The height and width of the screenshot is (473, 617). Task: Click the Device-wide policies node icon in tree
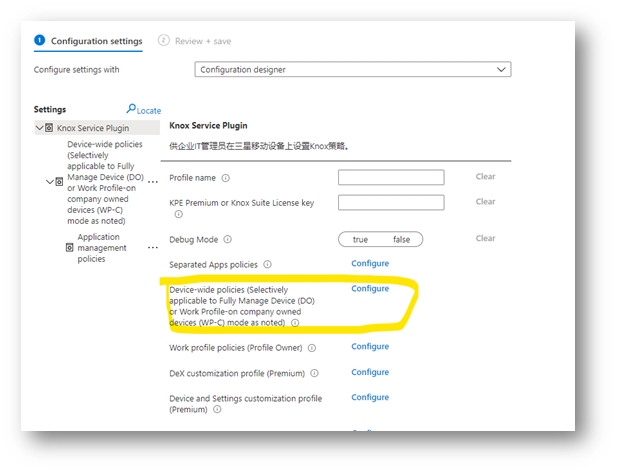click(x=59, y=182)
